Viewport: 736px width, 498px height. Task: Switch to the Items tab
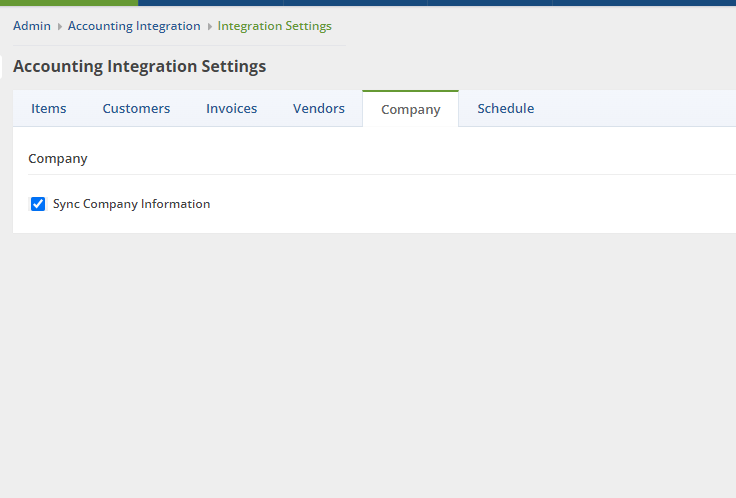coord(49,109)
